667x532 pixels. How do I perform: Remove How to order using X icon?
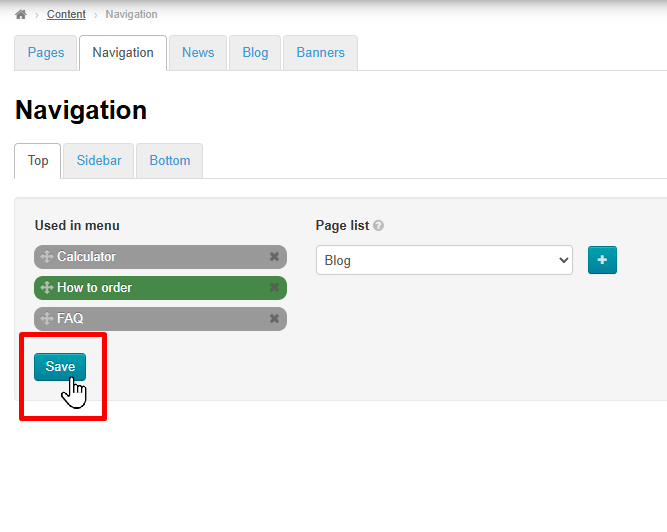point(274,288)
